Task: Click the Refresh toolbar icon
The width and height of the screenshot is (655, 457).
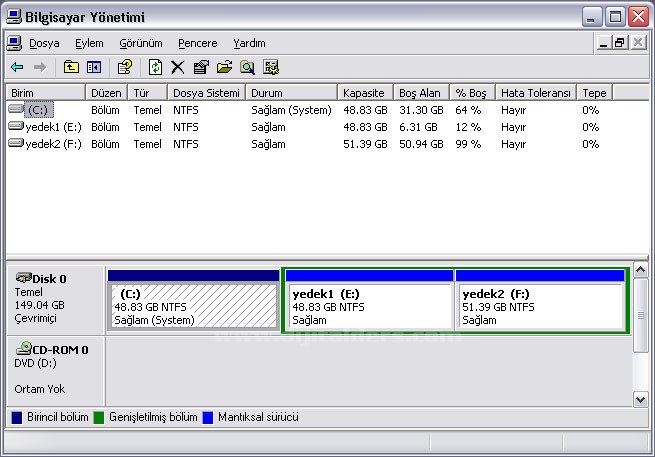Action: click(155, 67)
